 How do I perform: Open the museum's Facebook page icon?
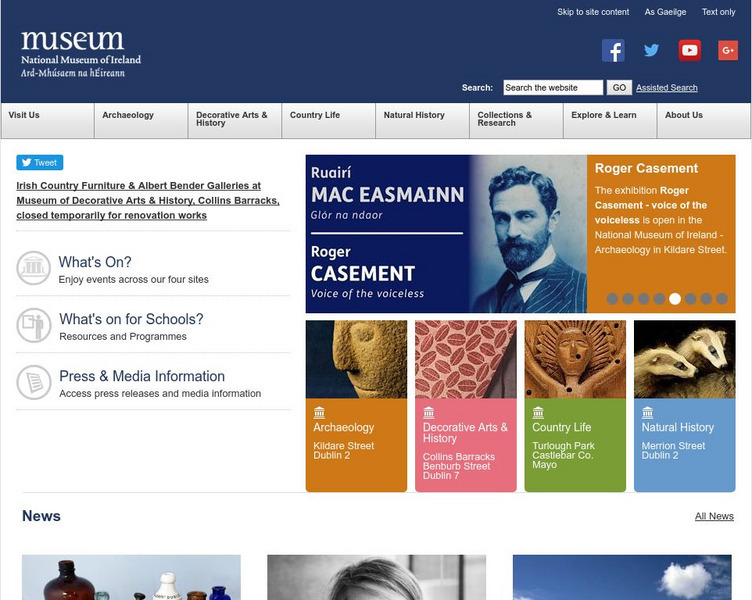coord(613,50)
